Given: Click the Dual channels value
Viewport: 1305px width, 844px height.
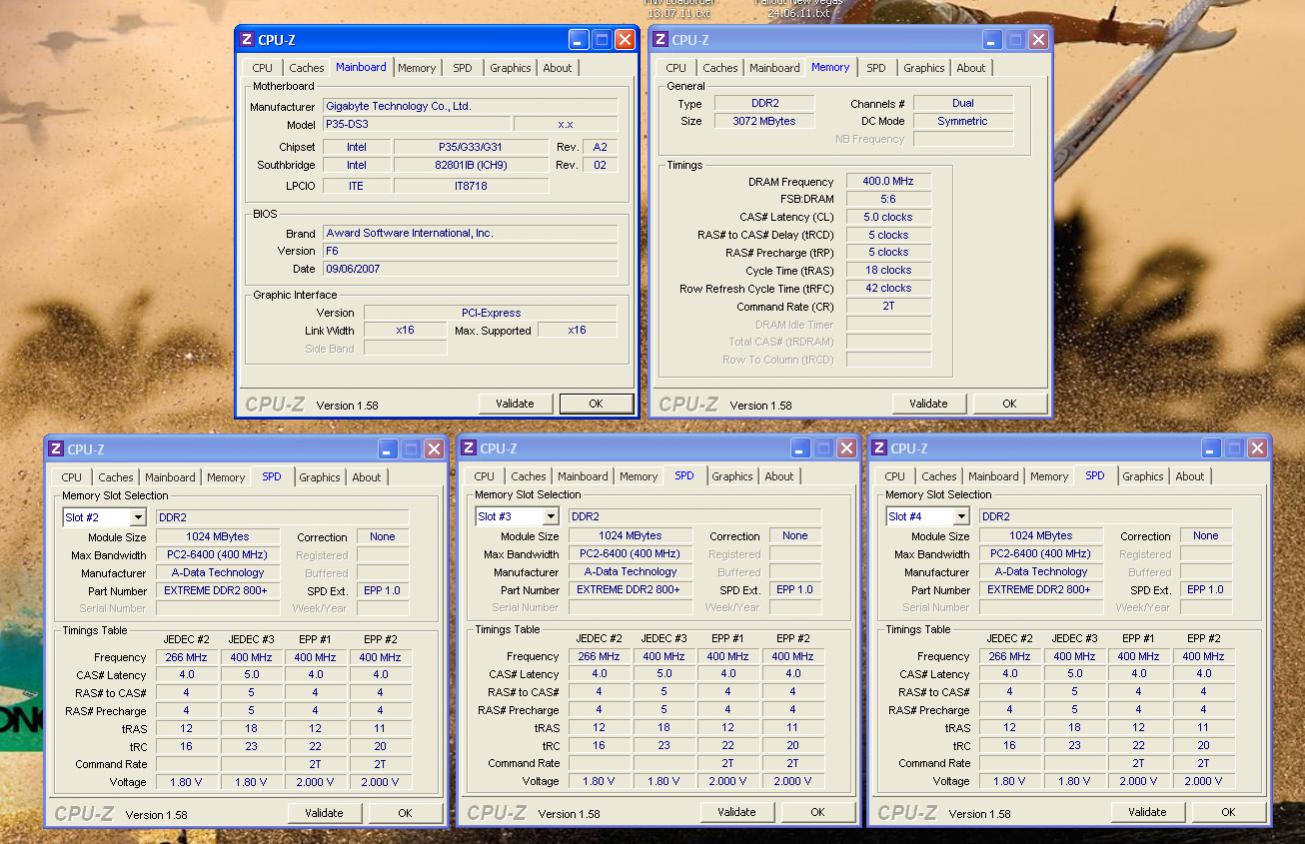Looking at the screenshot, I should (x=963, y=103).
